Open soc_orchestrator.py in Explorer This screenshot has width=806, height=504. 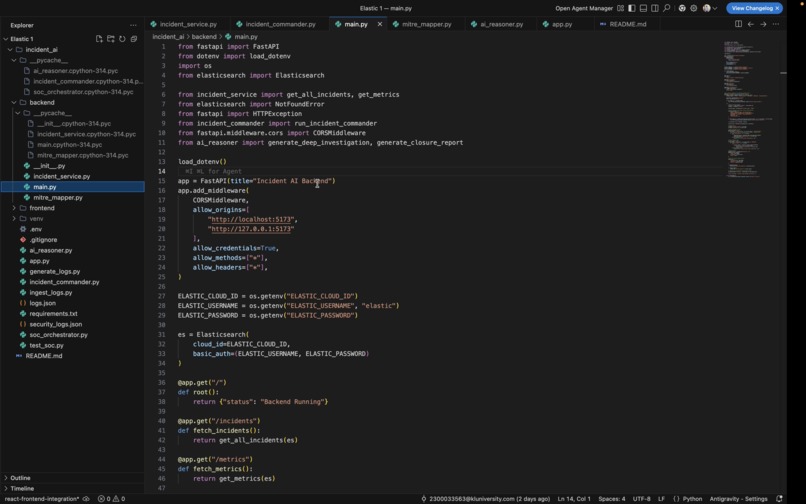(x=59, y=334)
